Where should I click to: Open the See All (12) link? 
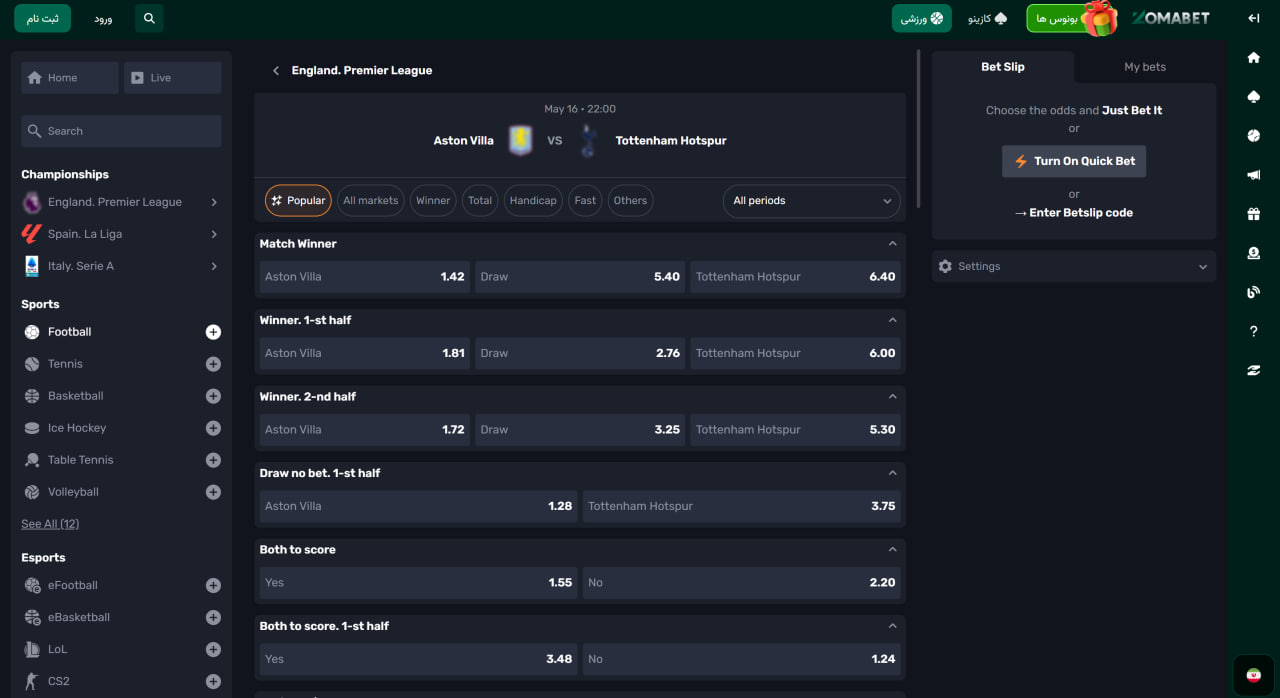click(49, 523)
